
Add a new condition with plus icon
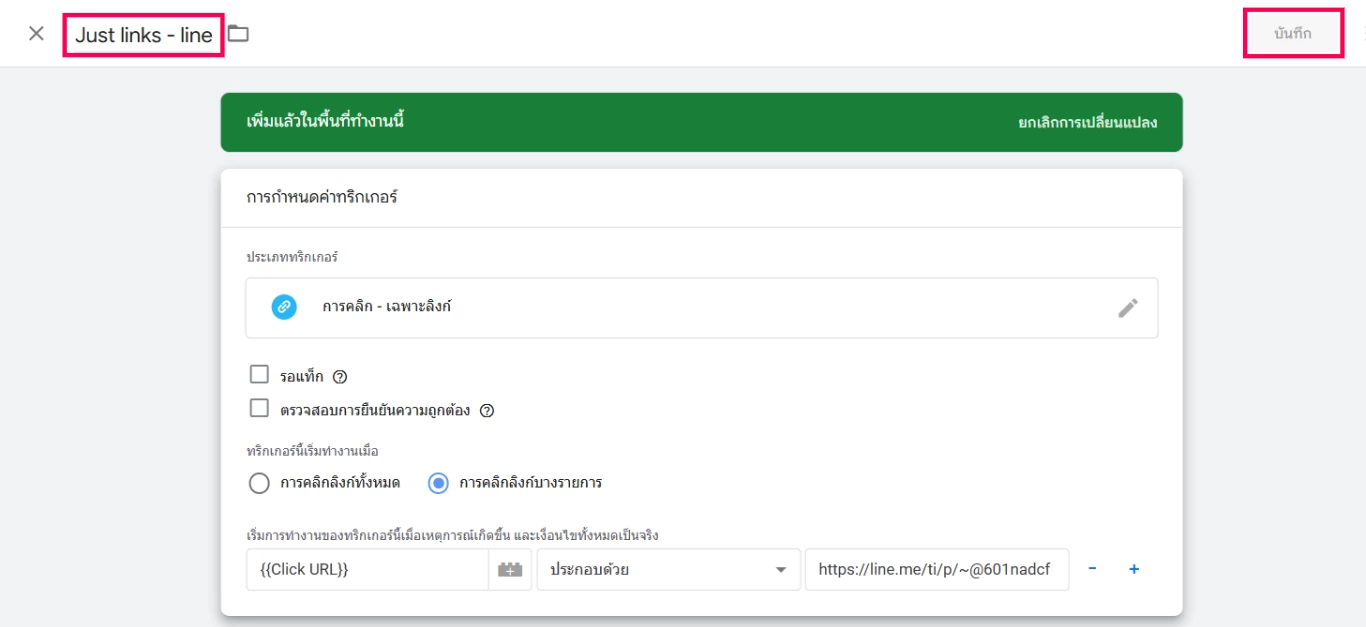1134,569
